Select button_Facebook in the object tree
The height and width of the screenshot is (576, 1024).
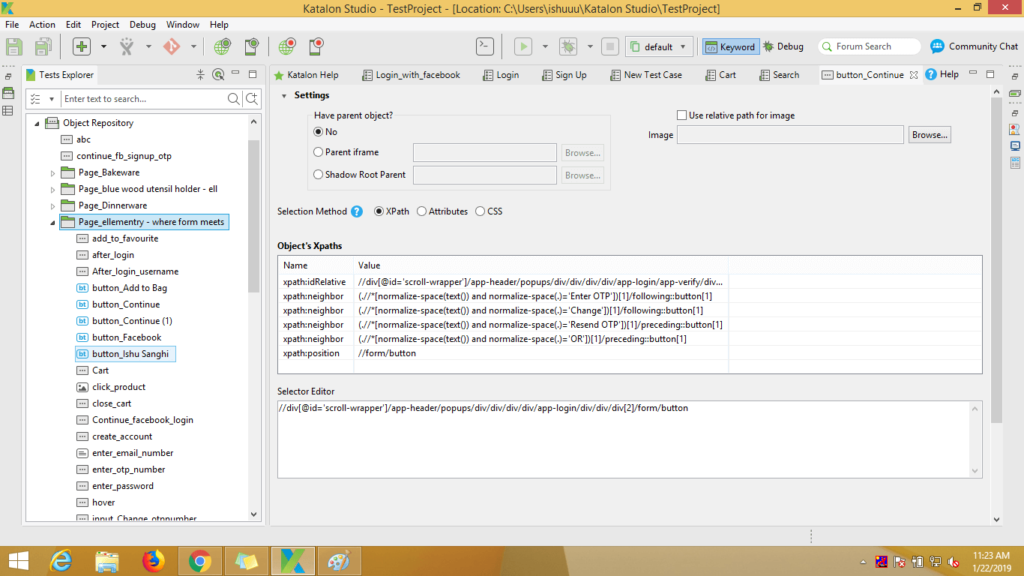coord(126,338)
